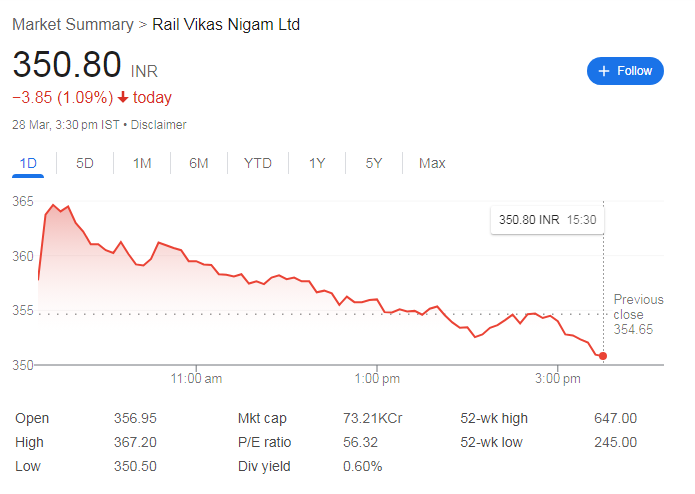Click the 350.80 INR price tooltip
The image size is (695, 494).
(x=547, y=219)
